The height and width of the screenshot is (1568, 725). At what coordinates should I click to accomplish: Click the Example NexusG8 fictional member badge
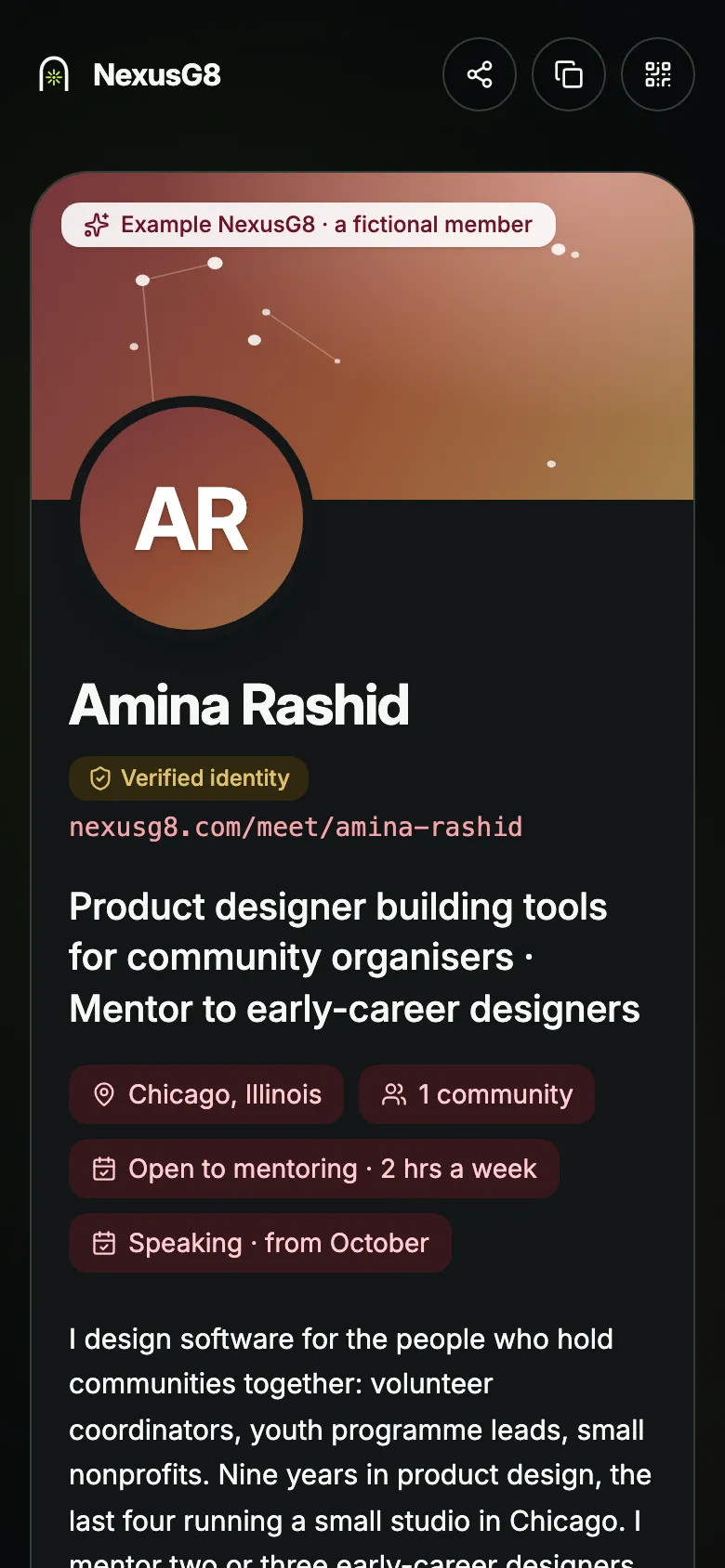(x=309, y=225)
